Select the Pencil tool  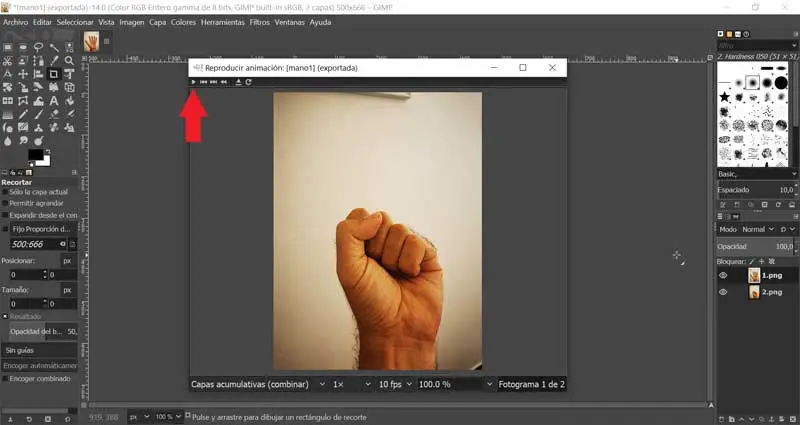point(23,114)
